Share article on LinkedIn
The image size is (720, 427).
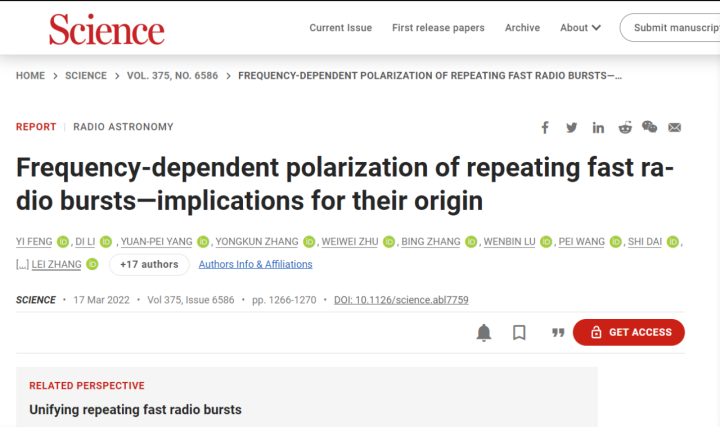click(x=598, y=127)
